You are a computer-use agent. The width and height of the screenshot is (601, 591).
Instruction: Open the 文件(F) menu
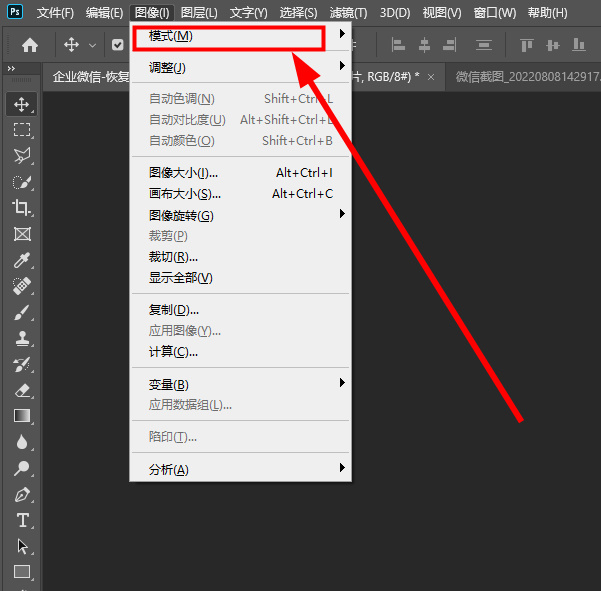(55, 13)
